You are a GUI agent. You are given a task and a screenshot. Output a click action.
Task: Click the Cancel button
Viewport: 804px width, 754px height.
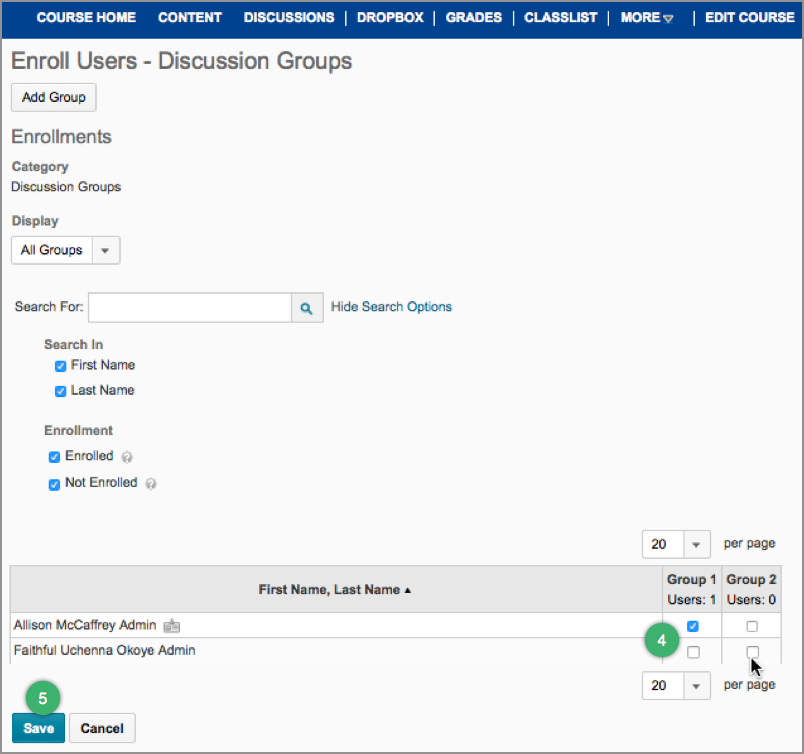click(x=102, y=728)
